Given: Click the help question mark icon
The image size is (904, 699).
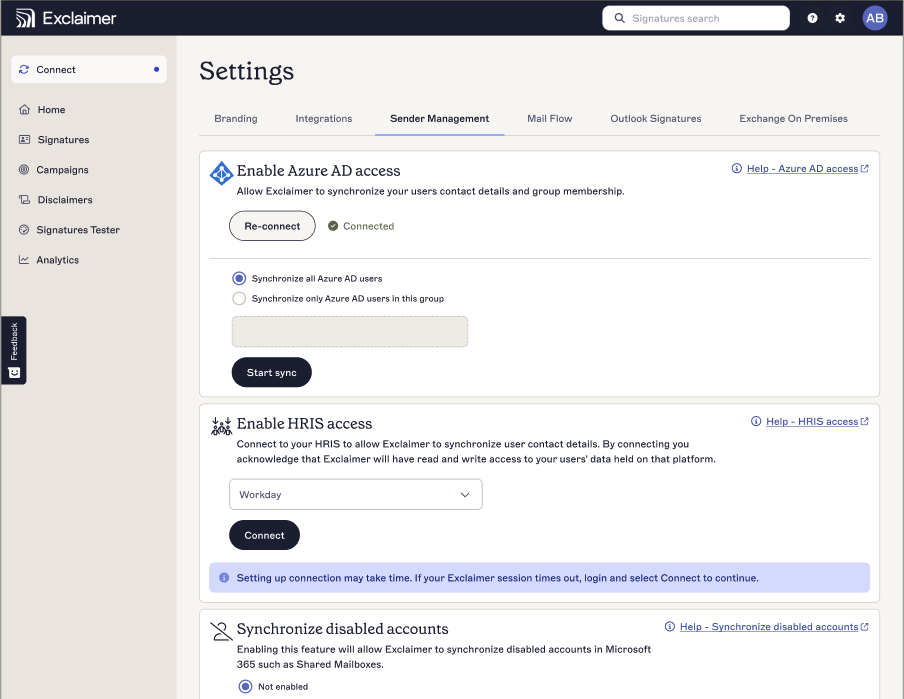Looking at the screenshot, I should (812, 18).
